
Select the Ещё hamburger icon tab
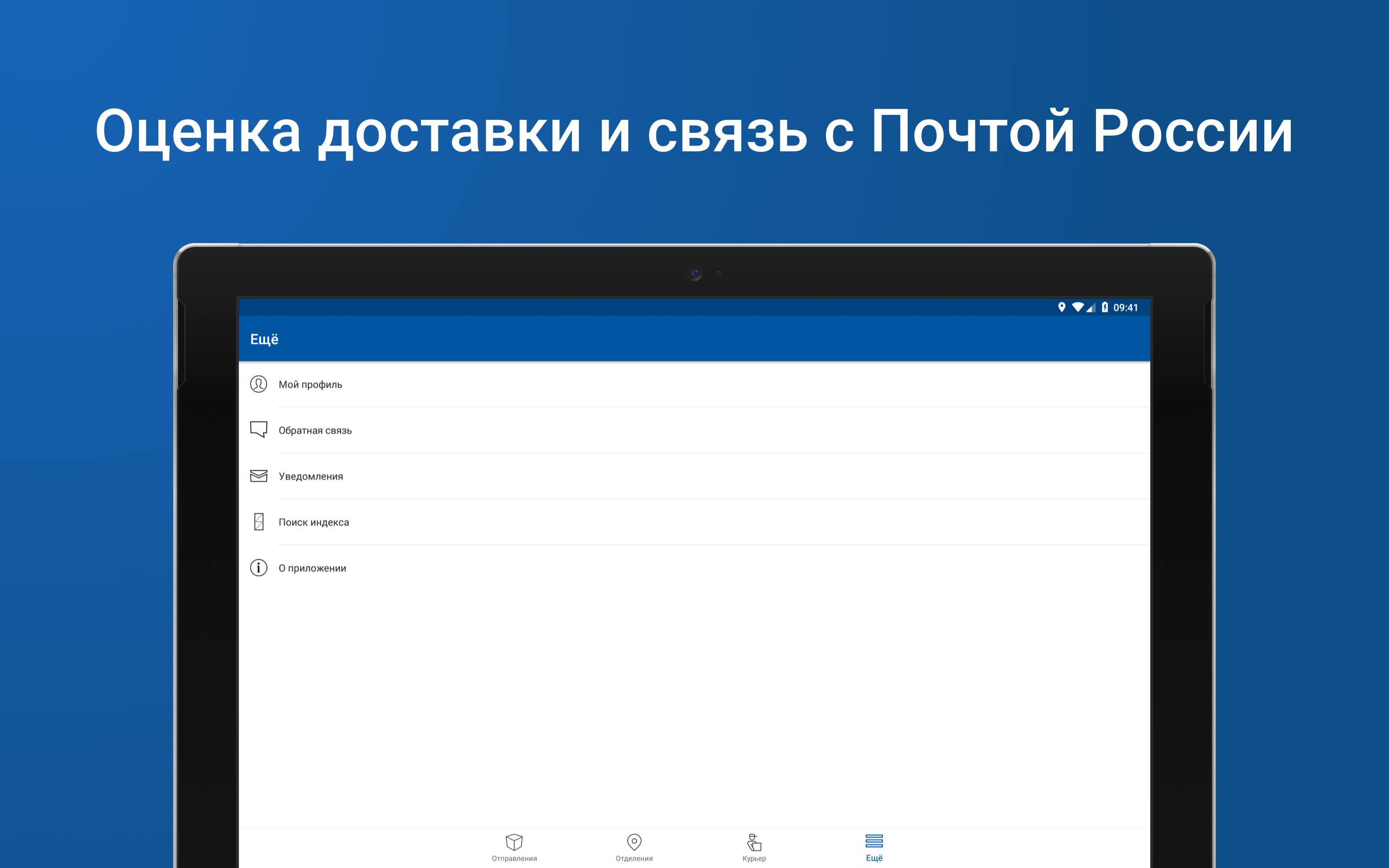tap(874, 841)
